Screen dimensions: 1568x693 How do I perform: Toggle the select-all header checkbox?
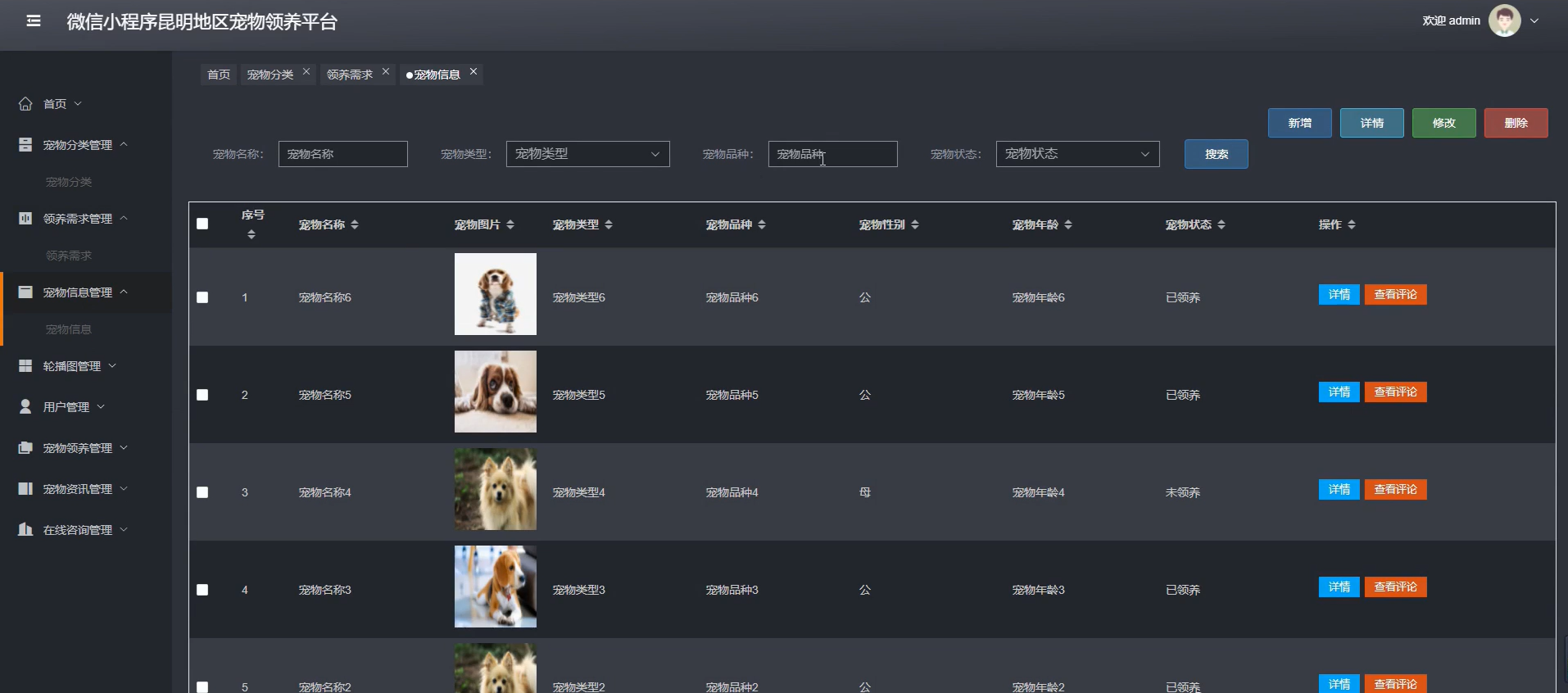(202, 224)
